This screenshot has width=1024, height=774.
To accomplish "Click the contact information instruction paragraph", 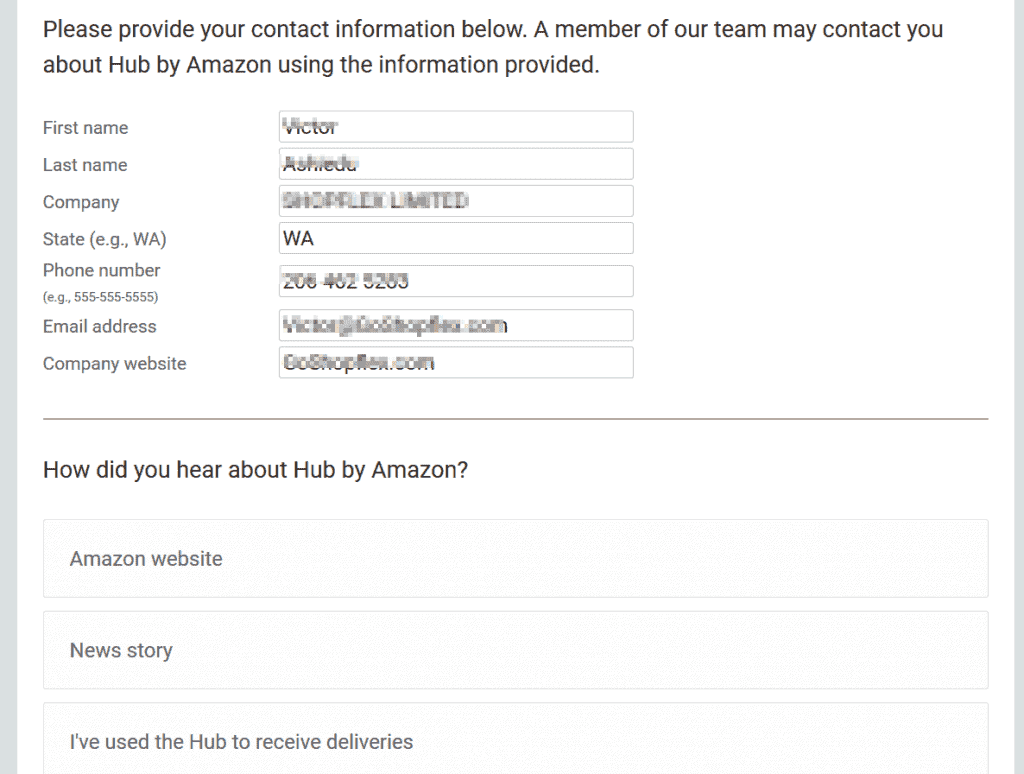I will click(493, 47).
